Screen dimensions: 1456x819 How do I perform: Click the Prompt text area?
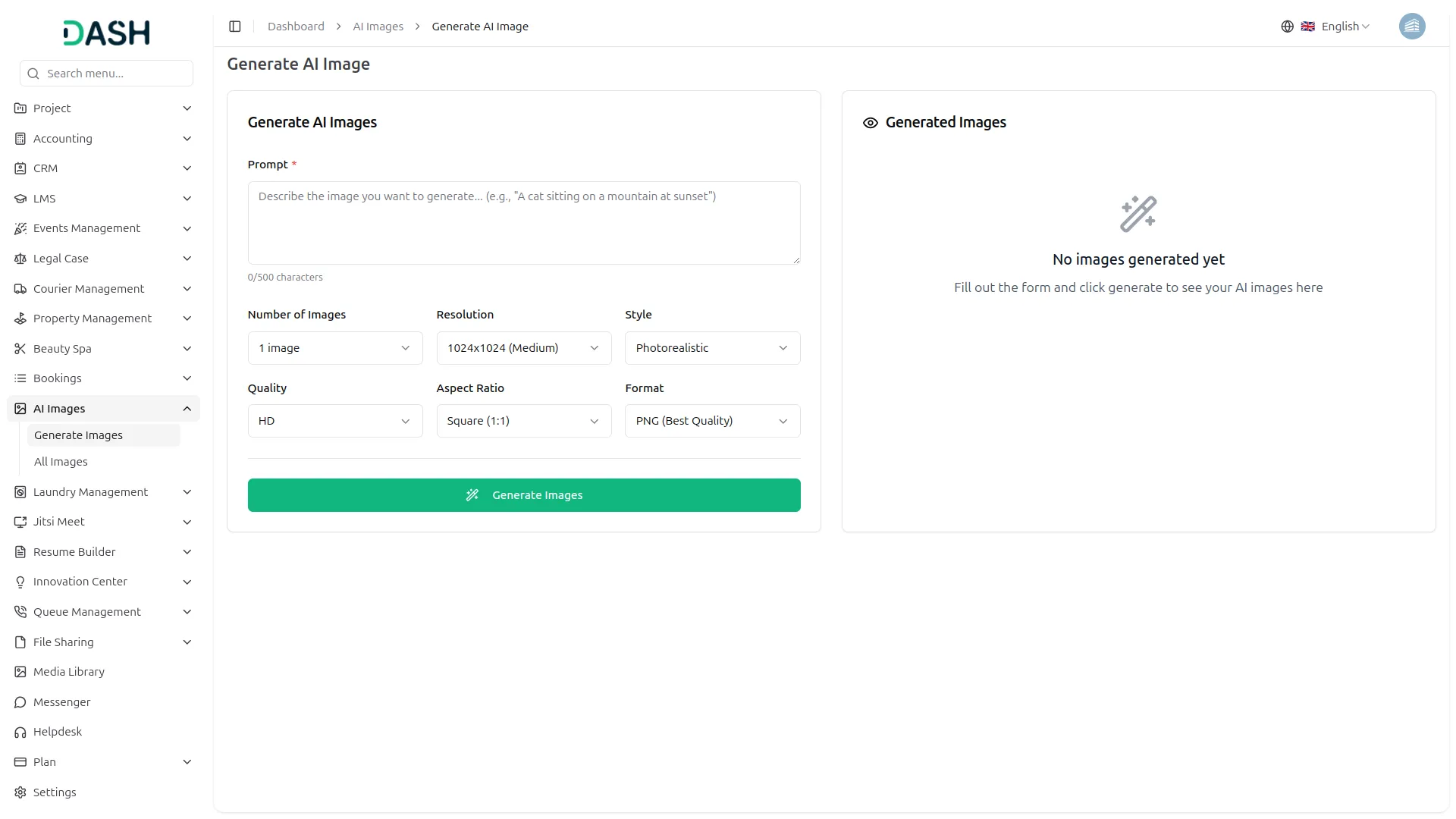(x=524, y=223)
